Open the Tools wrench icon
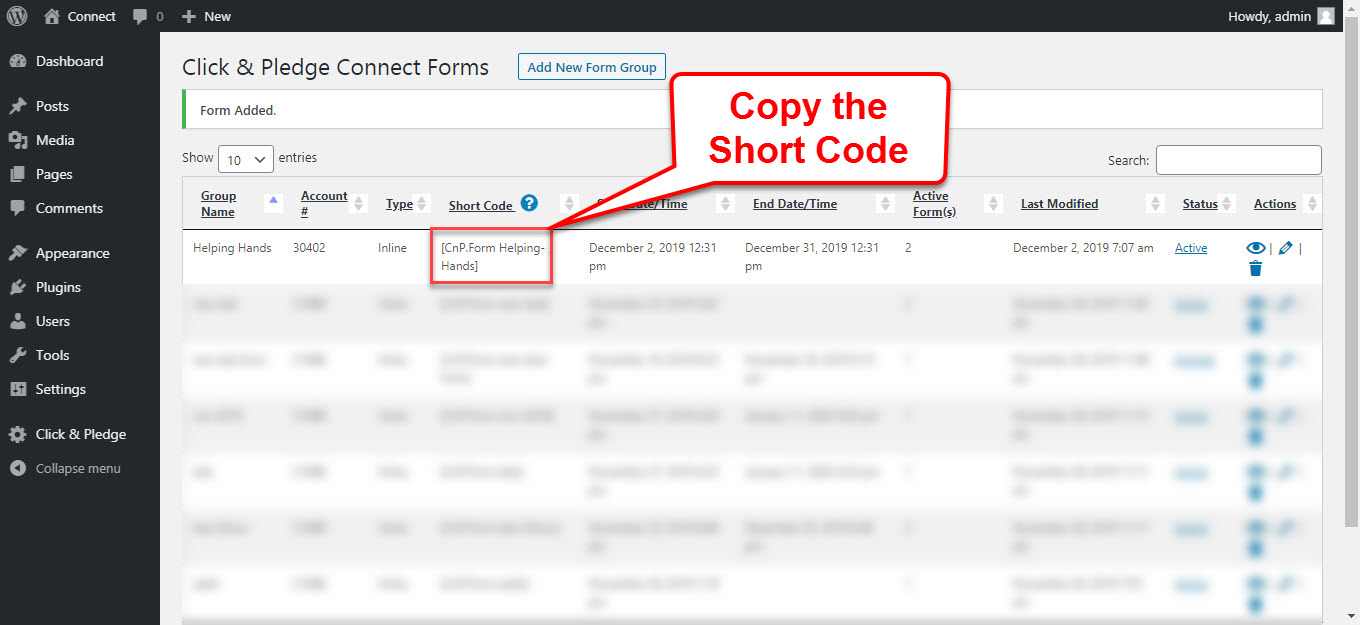This screenshot has height=625, width=1360. pyautogui.click(x=18, y=355)
